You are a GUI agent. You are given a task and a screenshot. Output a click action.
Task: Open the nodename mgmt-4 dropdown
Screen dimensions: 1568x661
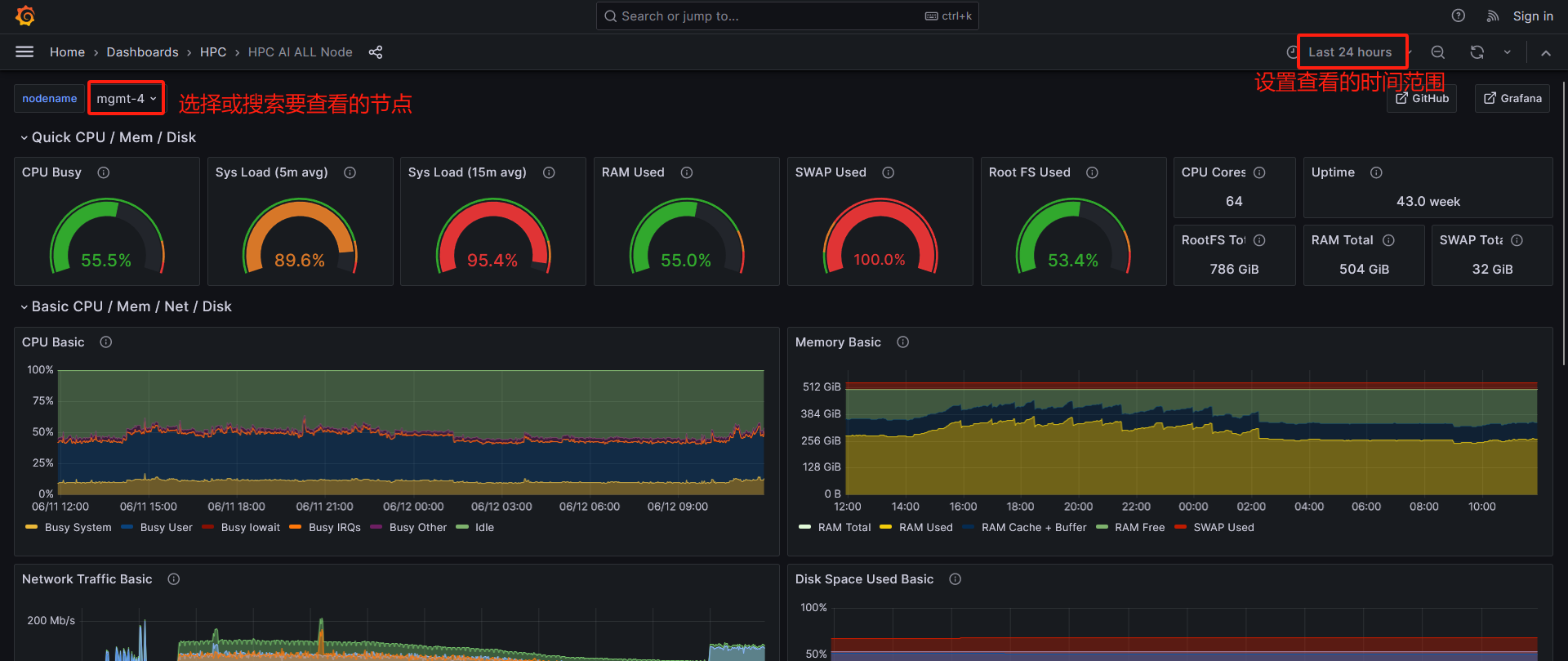tap(126, 99)
